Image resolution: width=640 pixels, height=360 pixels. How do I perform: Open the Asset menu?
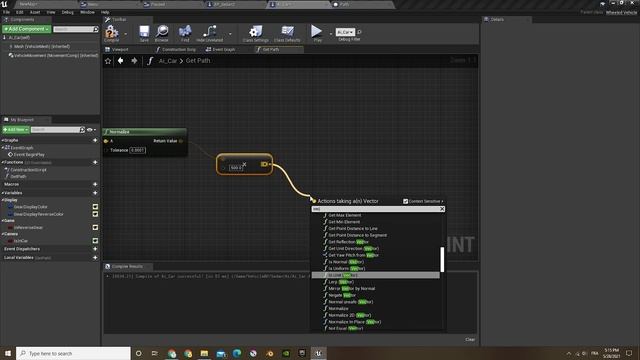(x=35, y=12)
